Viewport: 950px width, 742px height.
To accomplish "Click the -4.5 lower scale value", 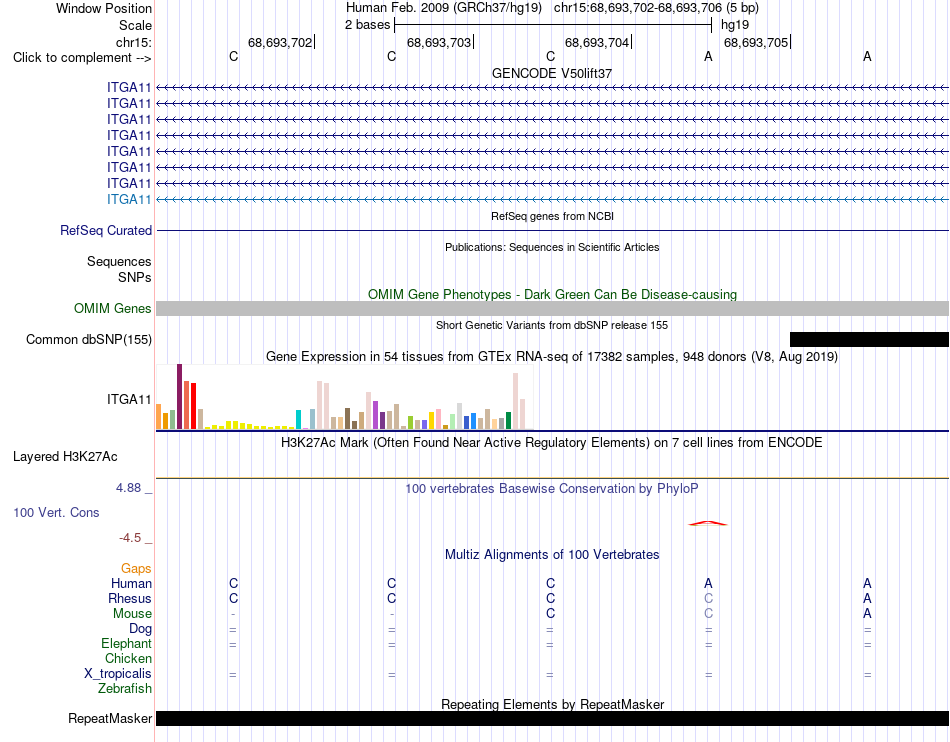I will 130,537.
